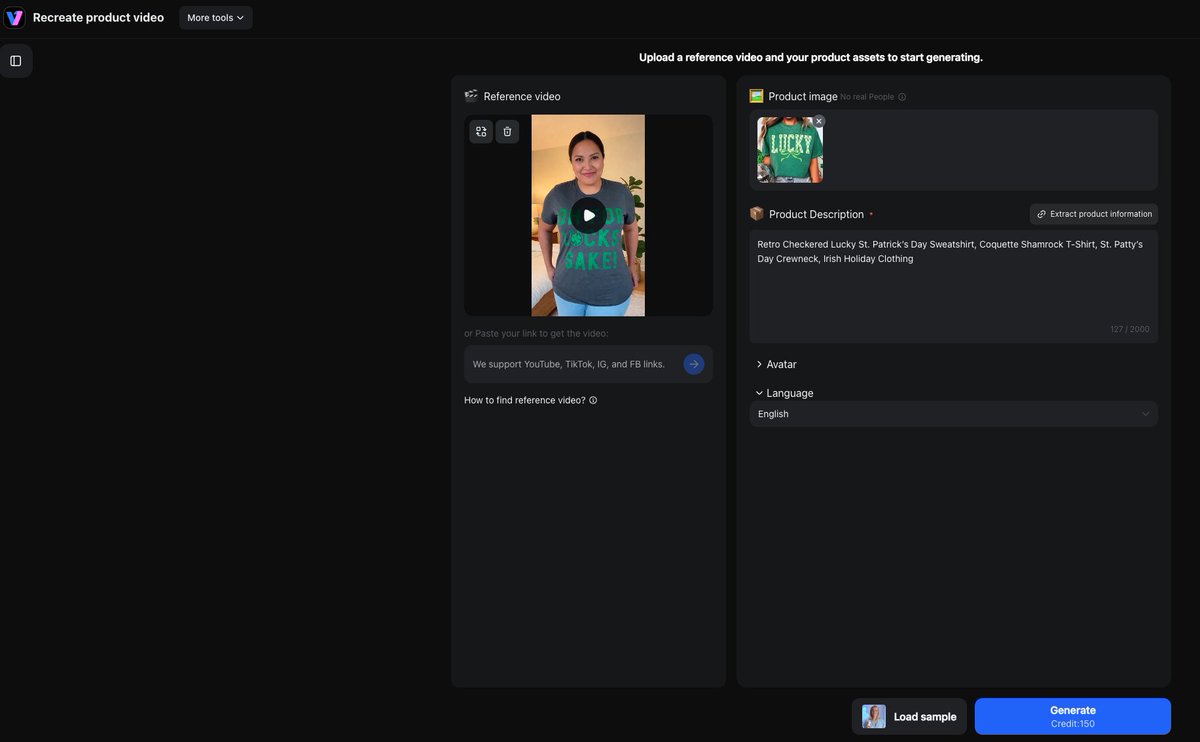Delete the reference video with trash icon
The image size is (1200, 742).
pyautogui.click(x=507, y=131)
